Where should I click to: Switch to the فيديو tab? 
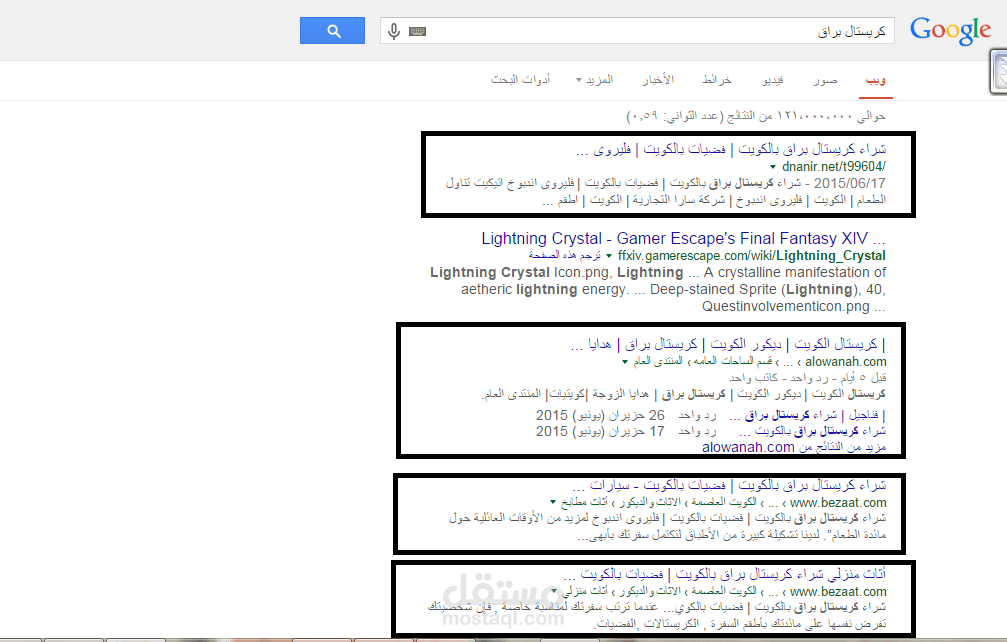[773, 80]
